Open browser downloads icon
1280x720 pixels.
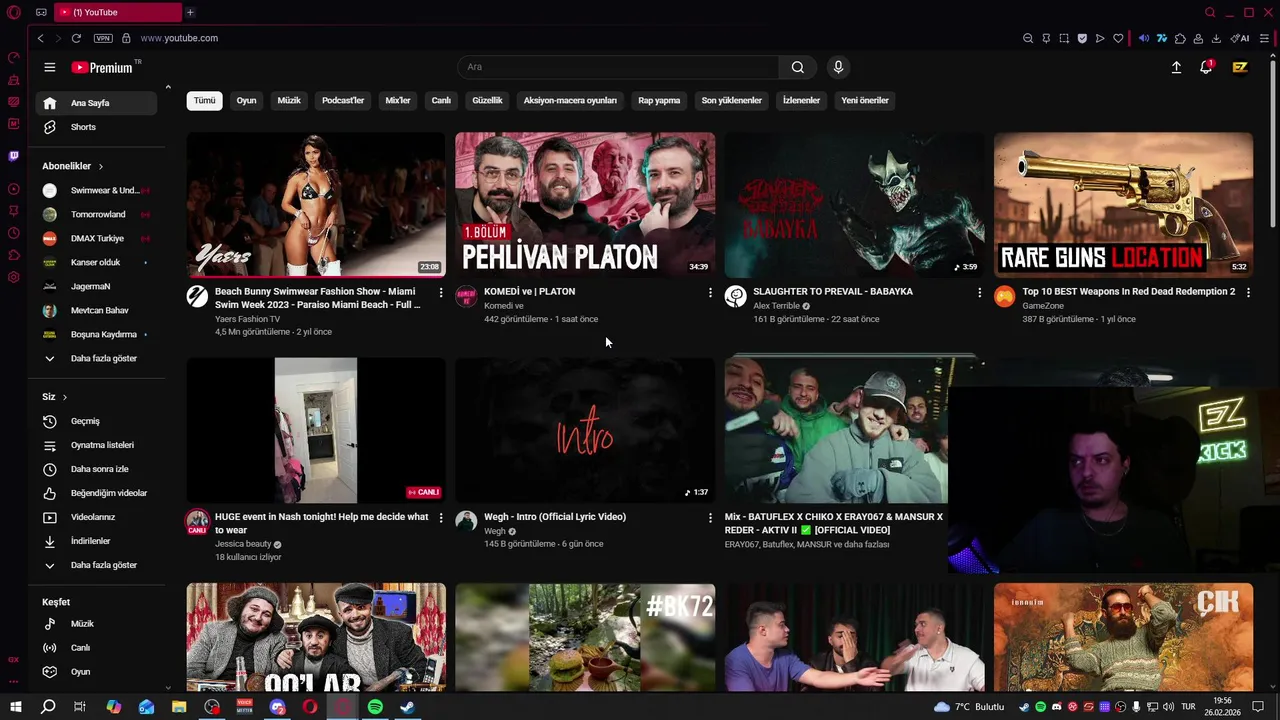tap(1216, 38)
